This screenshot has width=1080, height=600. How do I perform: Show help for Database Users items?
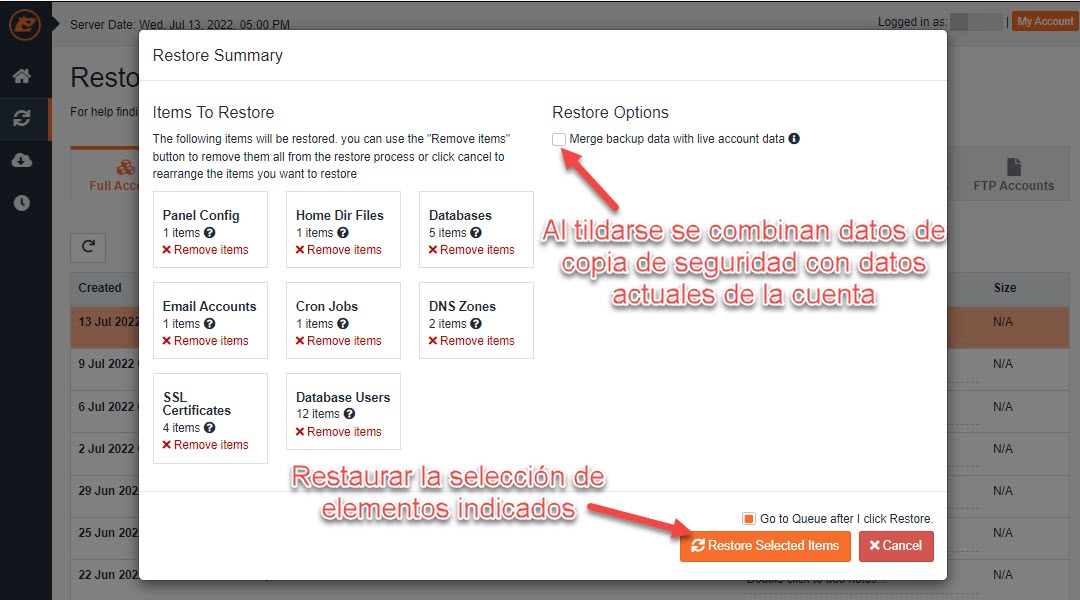349,414
